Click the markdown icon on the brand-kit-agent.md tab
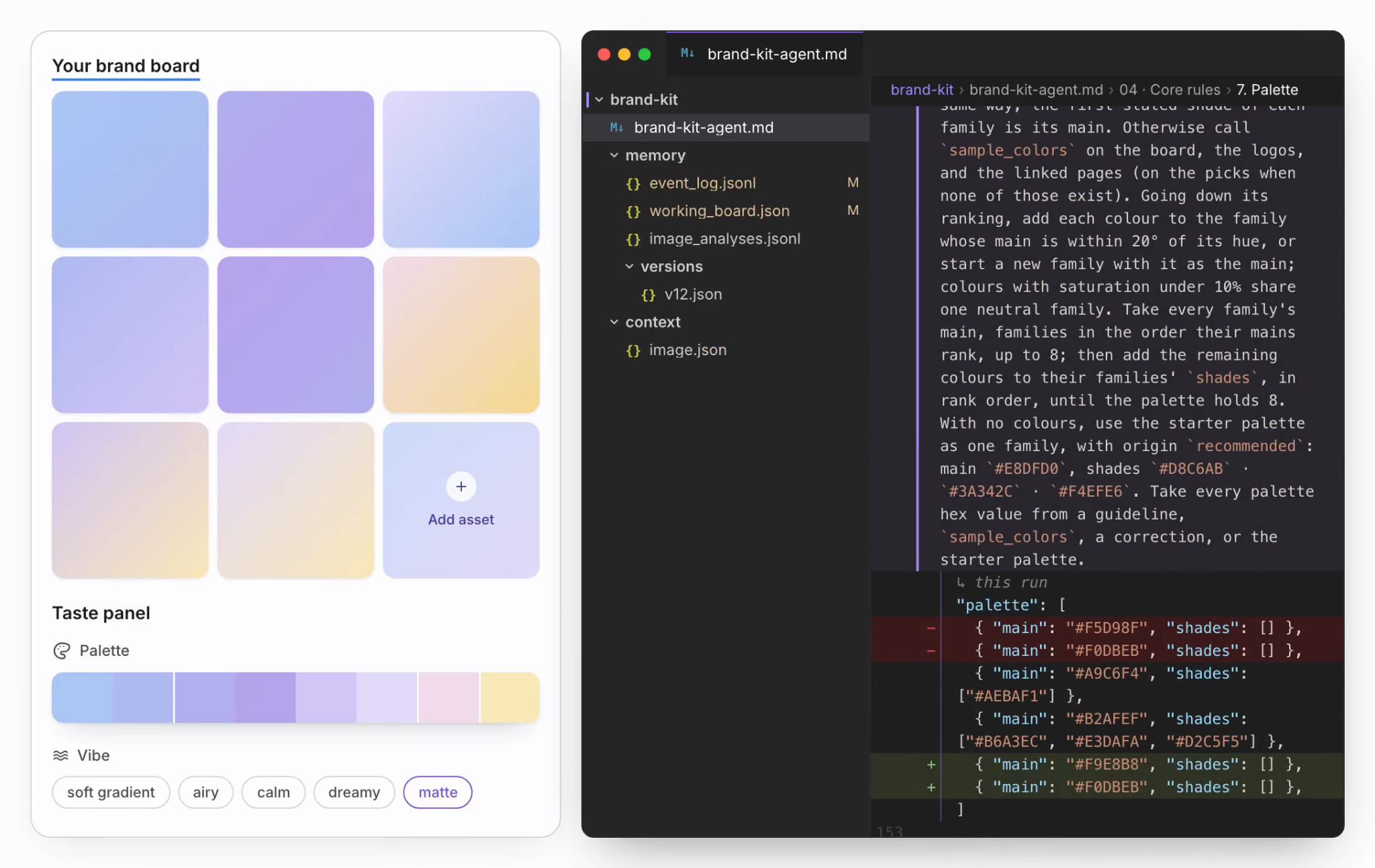The height and width of the screenshot is (868, 1375). 687,53
